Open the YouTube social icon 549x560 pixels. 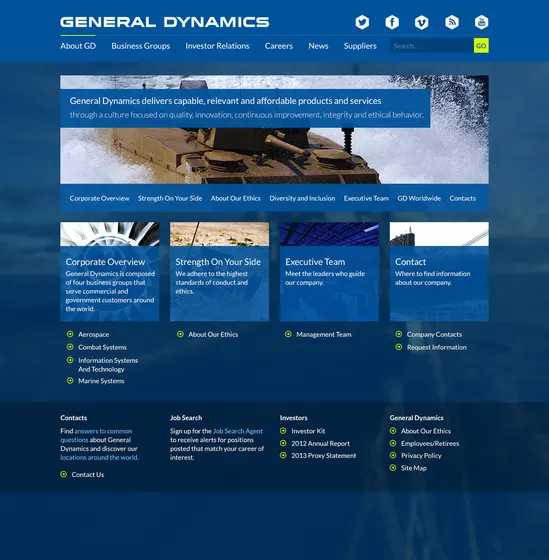481,22
